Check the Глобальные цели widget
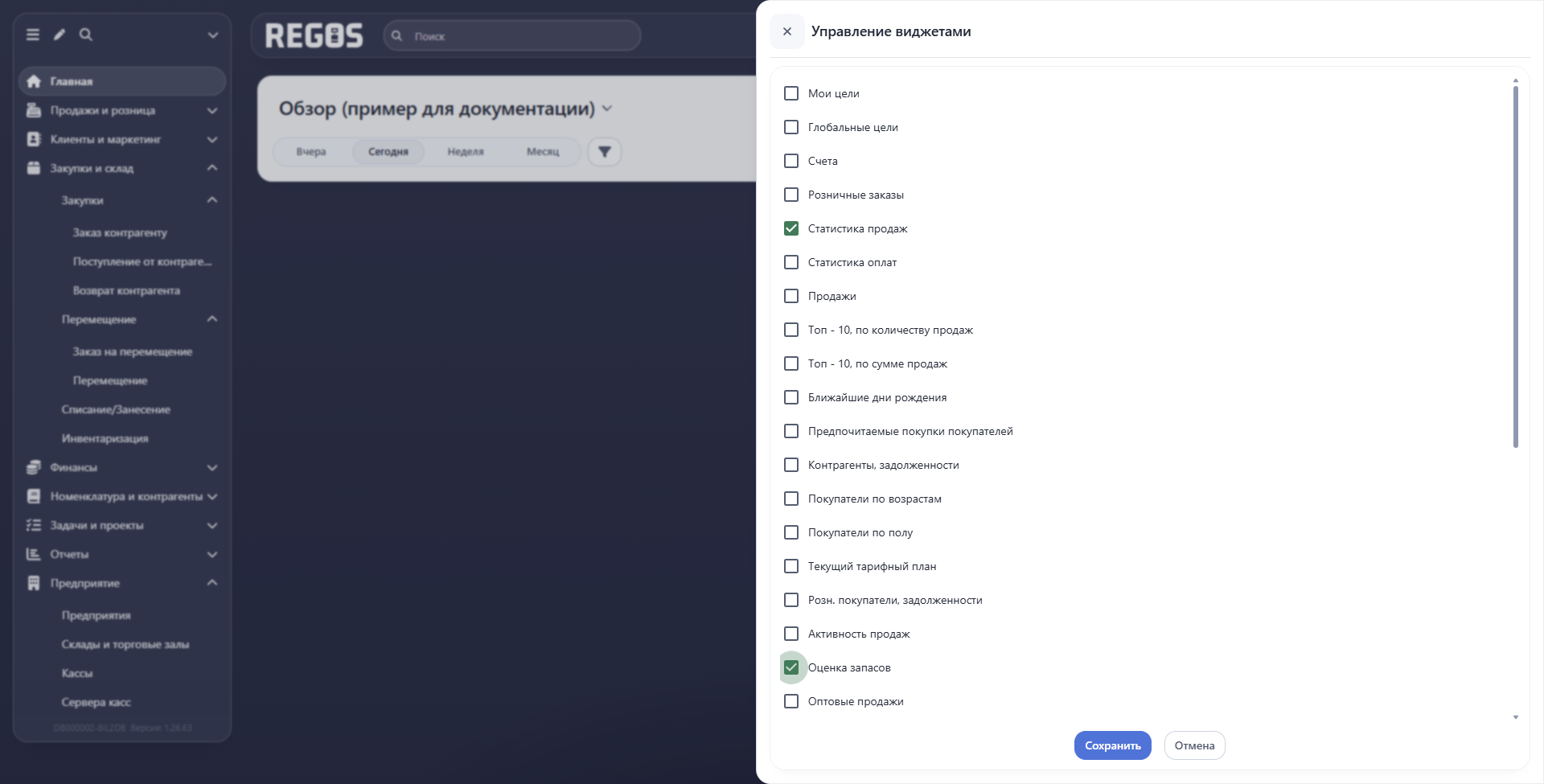 [791, 127]
